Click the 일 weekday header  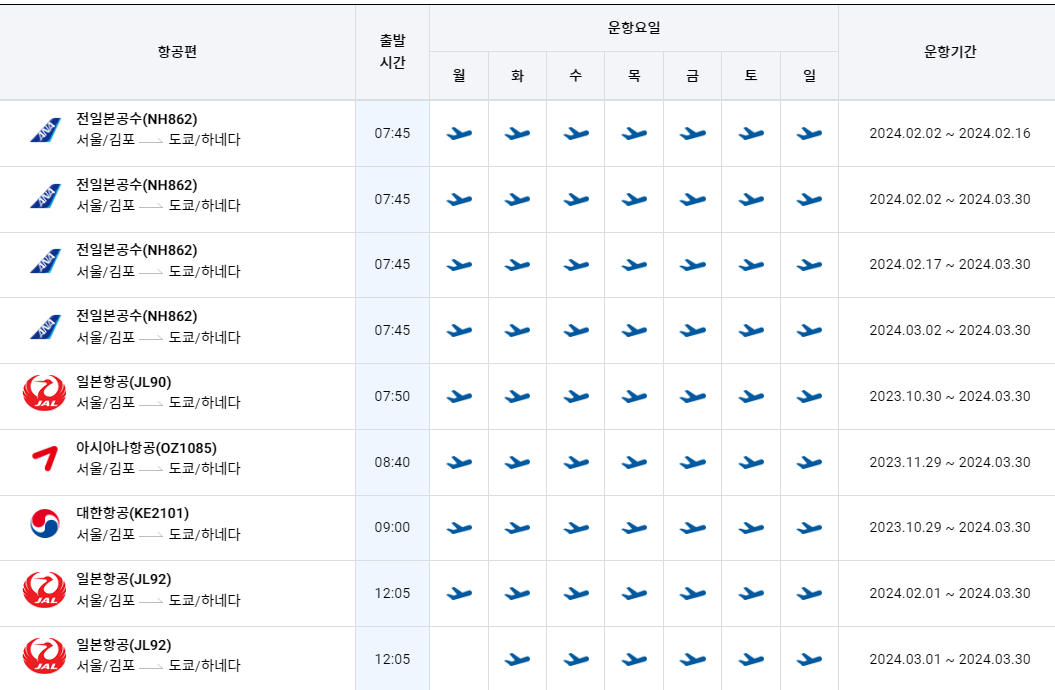coord(809,75)
